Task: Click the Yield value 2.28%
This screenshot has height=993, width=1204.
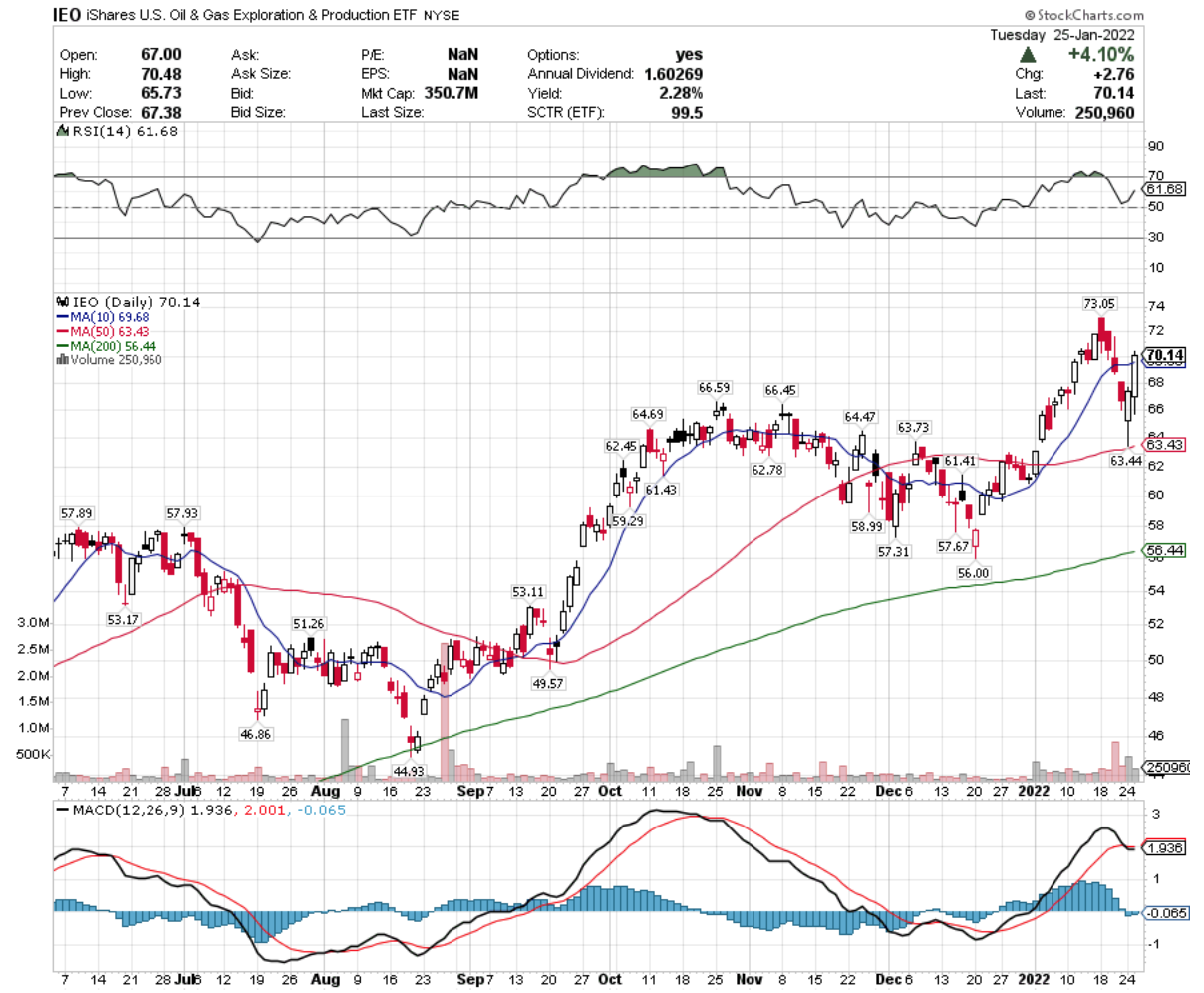Action: pos(680,93)
